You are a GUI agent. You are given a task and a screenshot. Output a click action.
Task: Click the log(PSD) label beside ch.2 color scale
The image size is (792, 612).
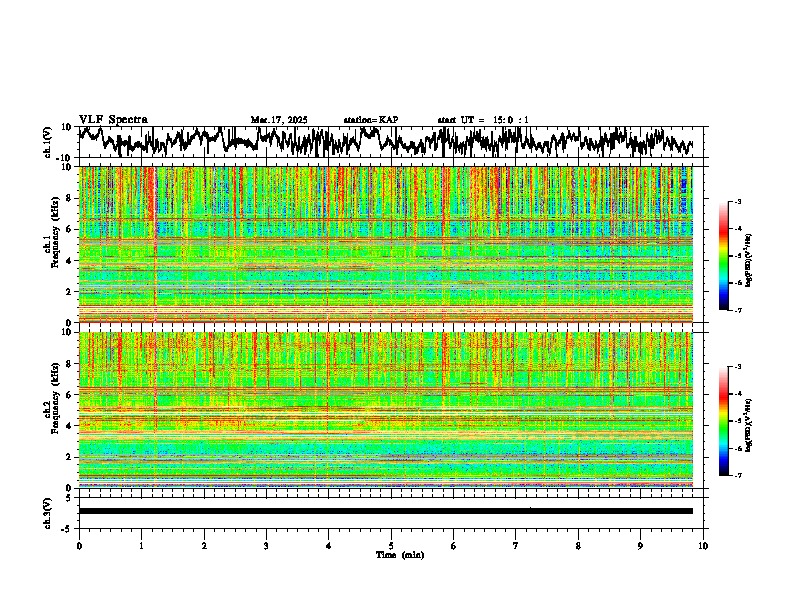click(x=749, y=425)
